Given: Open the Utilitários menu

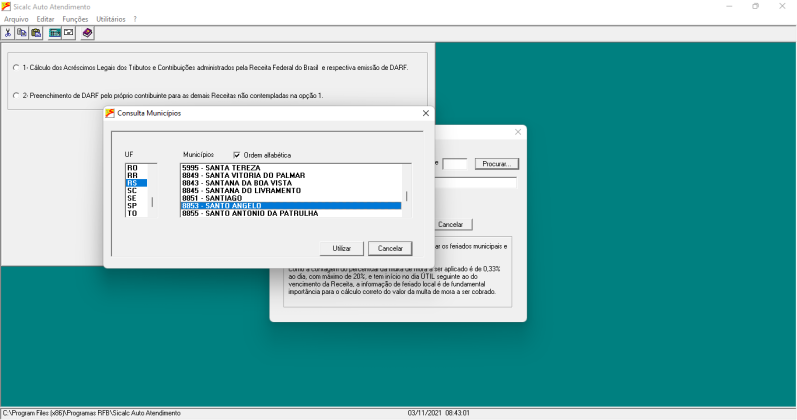Looking at the screenshot, I should [x=110, y=19].
